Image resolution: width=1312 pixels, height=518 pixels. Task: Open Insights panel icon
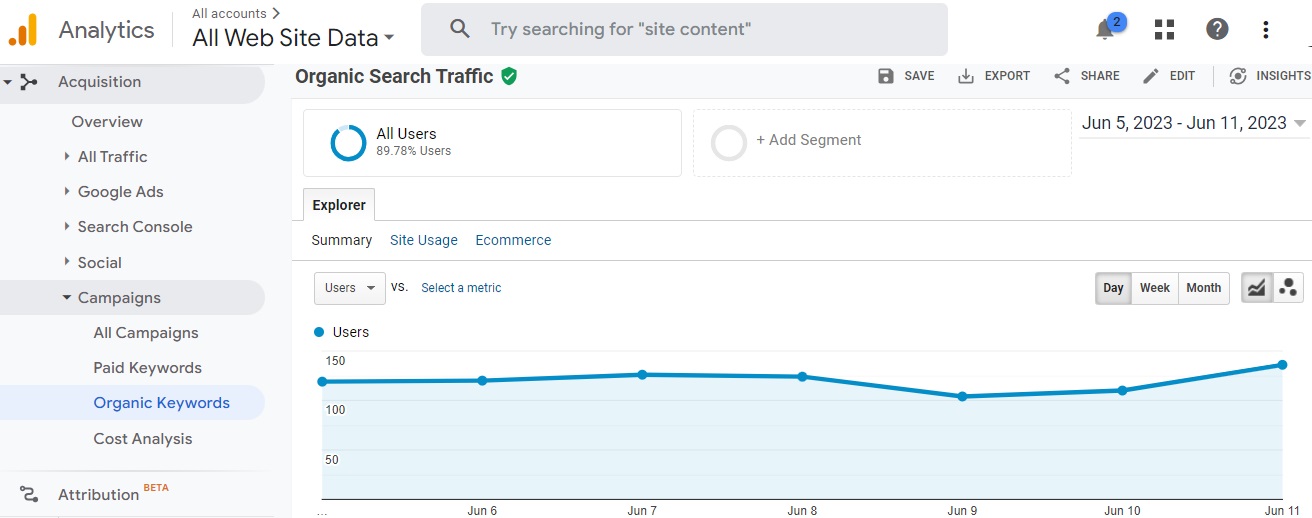click(x=1238, y=76)
